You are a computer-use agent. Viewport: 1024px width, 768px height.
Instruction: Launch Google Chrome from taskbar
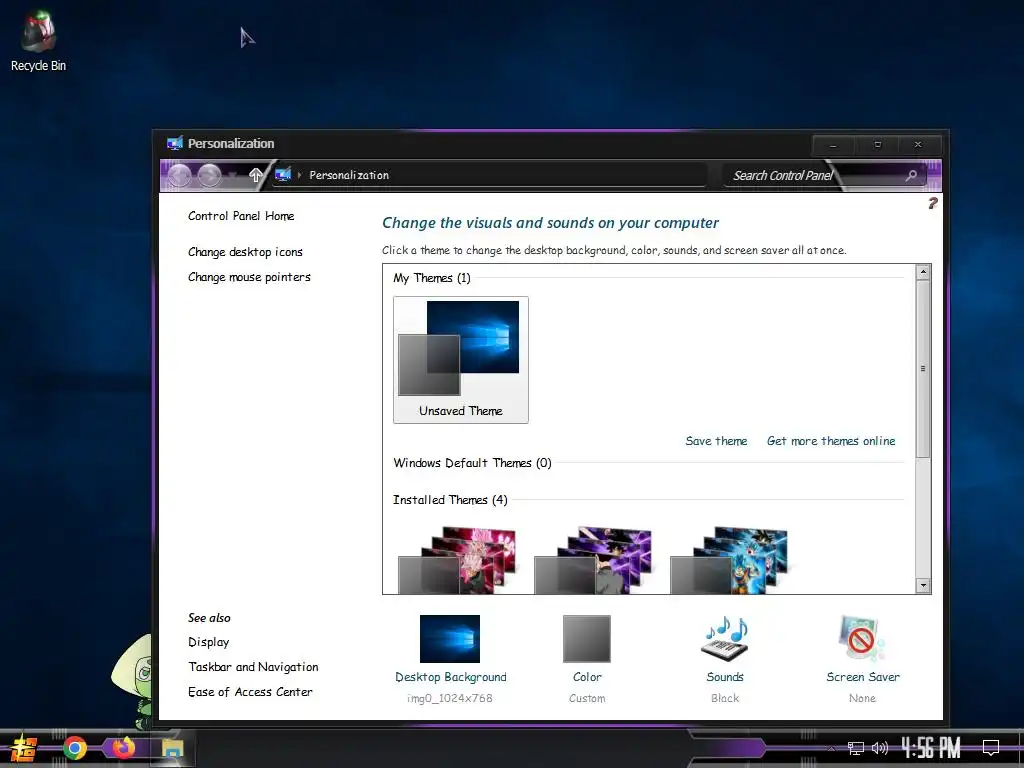click(75, 748)
